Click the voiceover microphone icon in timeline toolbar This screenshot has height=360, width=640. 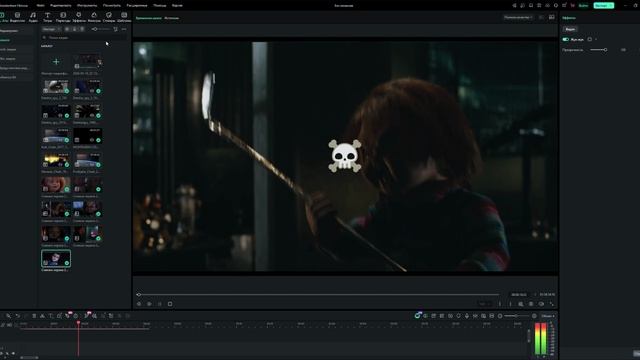pyautogui.click(x=467, y=316)
